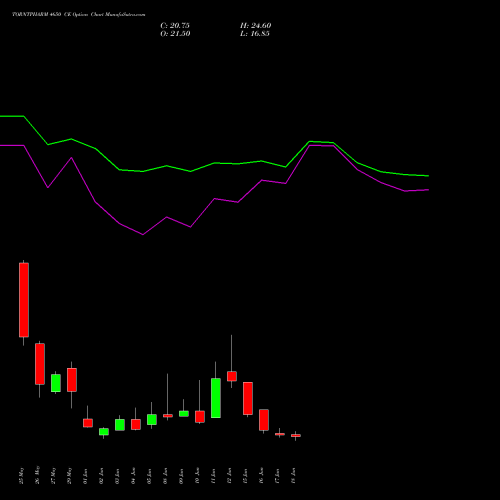Click the thin red 17 Jun candlestick
The image size is (500, 500).
point(280,434)
